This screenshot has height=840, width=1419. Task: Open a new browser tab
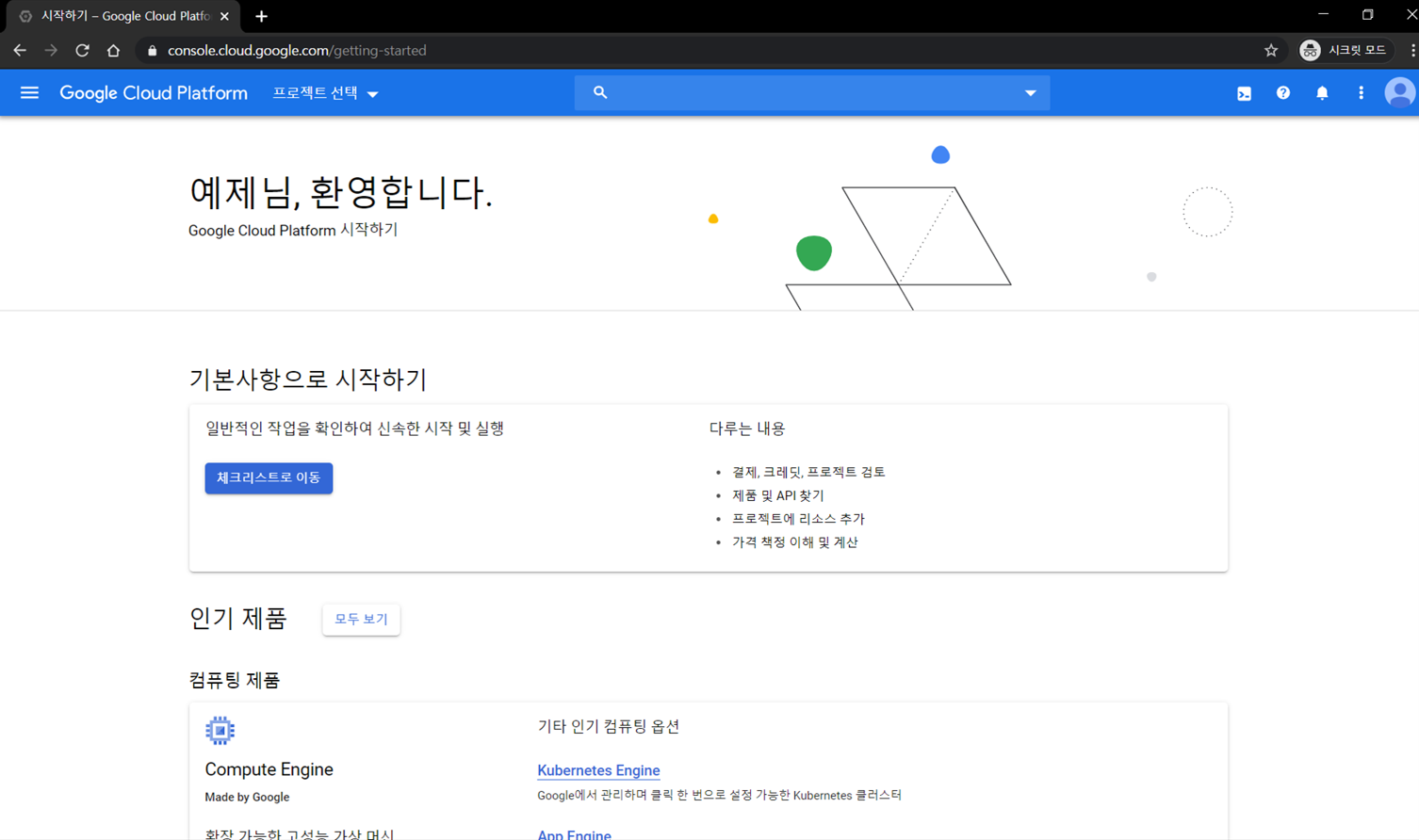coord(261,16)
